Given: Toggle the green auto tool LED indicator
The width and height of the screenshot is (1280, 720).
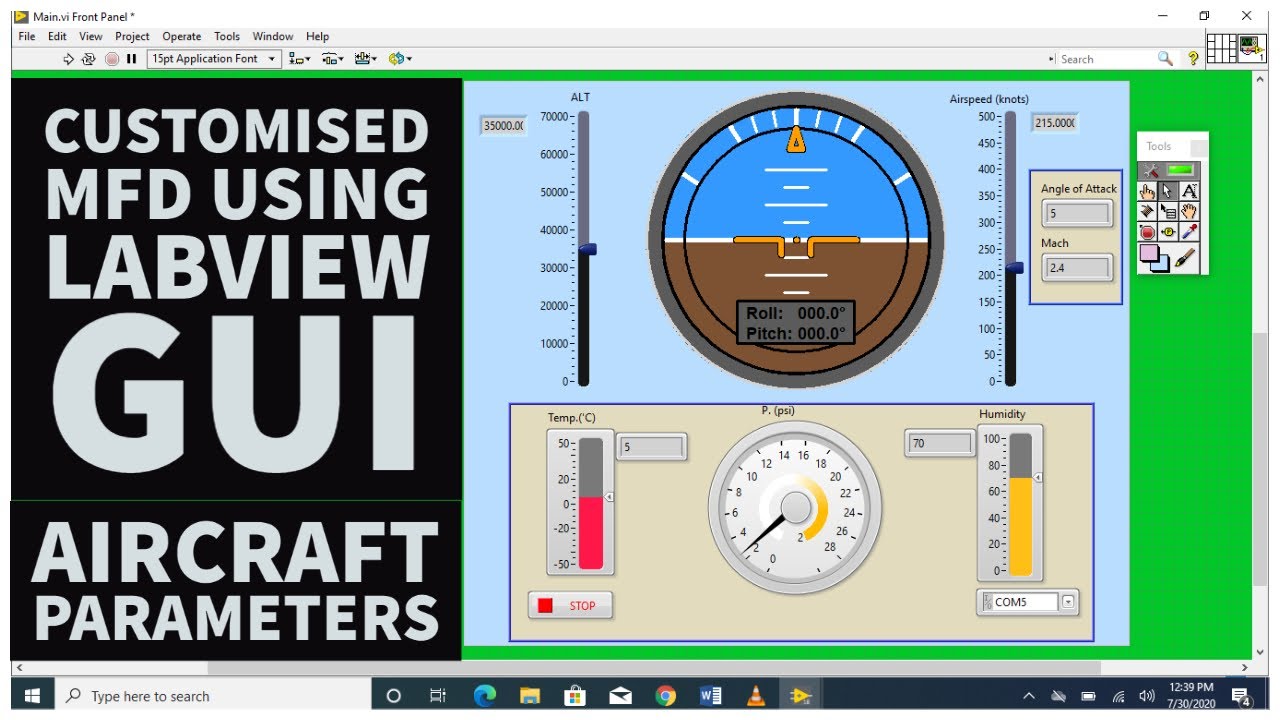Looking at the screenshot, I should tap(1181, 170).
